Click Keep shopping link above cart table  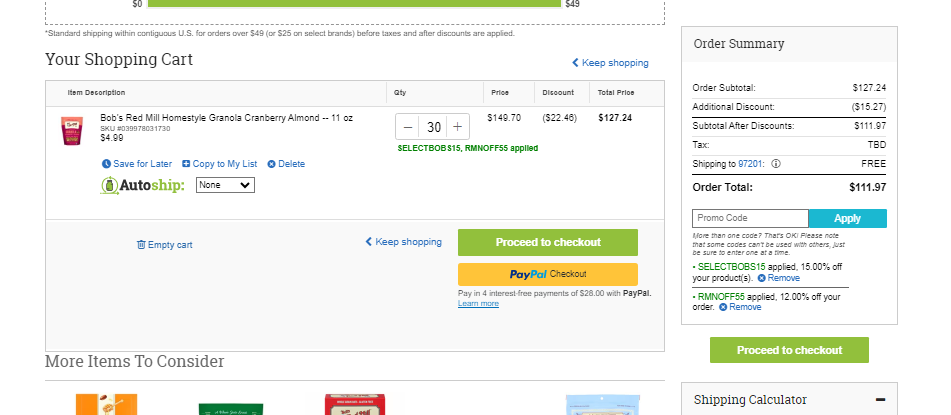pyautogui.click(x=610, y=62)
